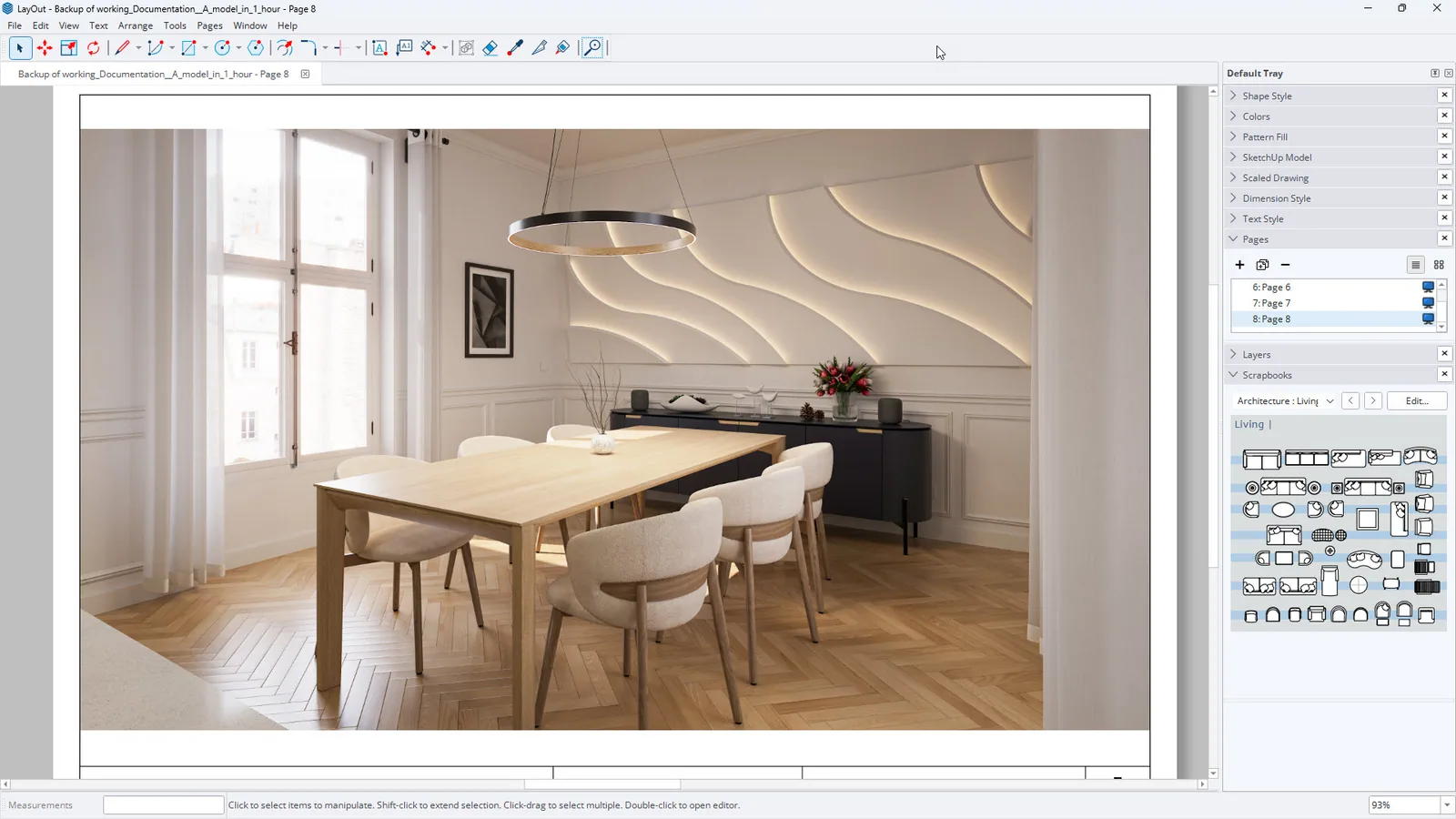1456x819 pixels.
Task: Toggle presentation visibility for Page 6
Action: tap(1428, 288)
